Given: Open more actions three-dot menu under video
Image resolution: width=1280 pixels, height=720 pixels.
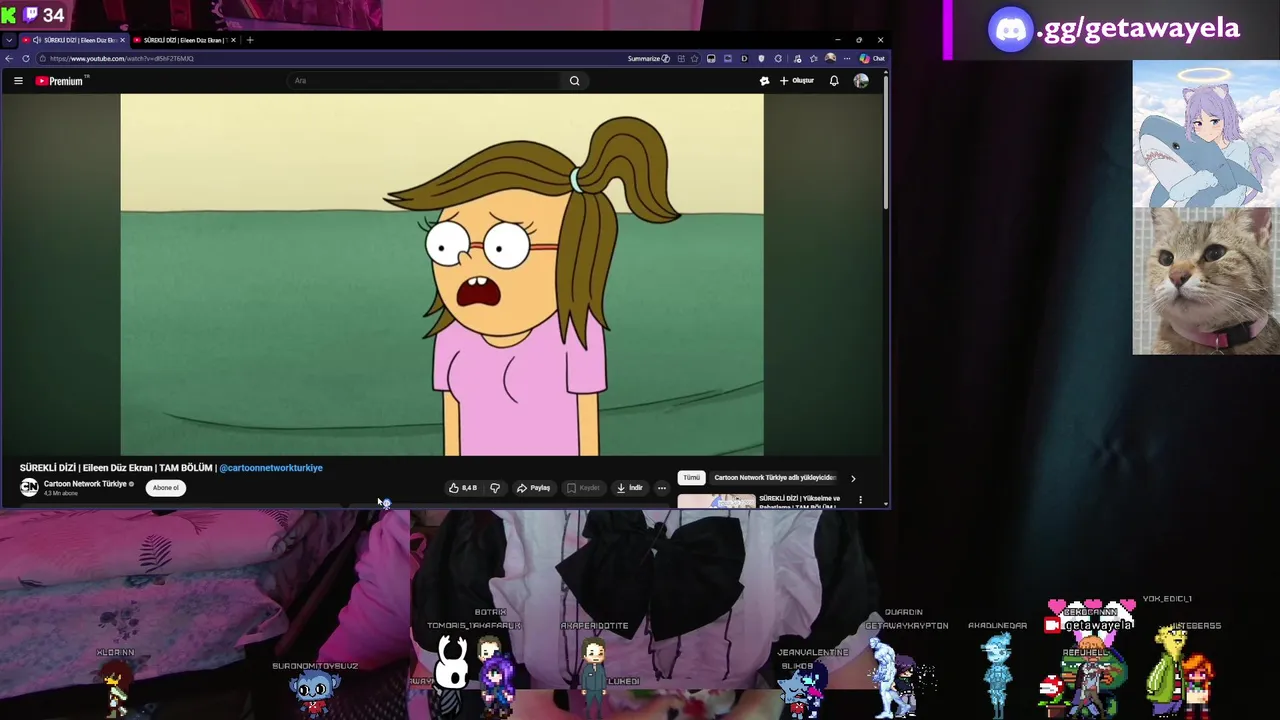Looking at the screenshot, I should (x=661, y=488).
